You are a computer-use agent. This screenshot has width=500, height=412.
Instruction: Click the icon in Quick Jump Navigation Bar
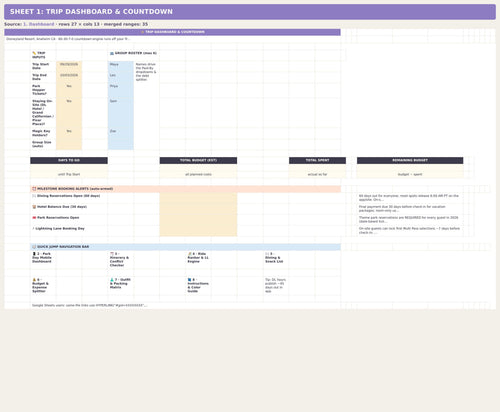coord(34,247)
